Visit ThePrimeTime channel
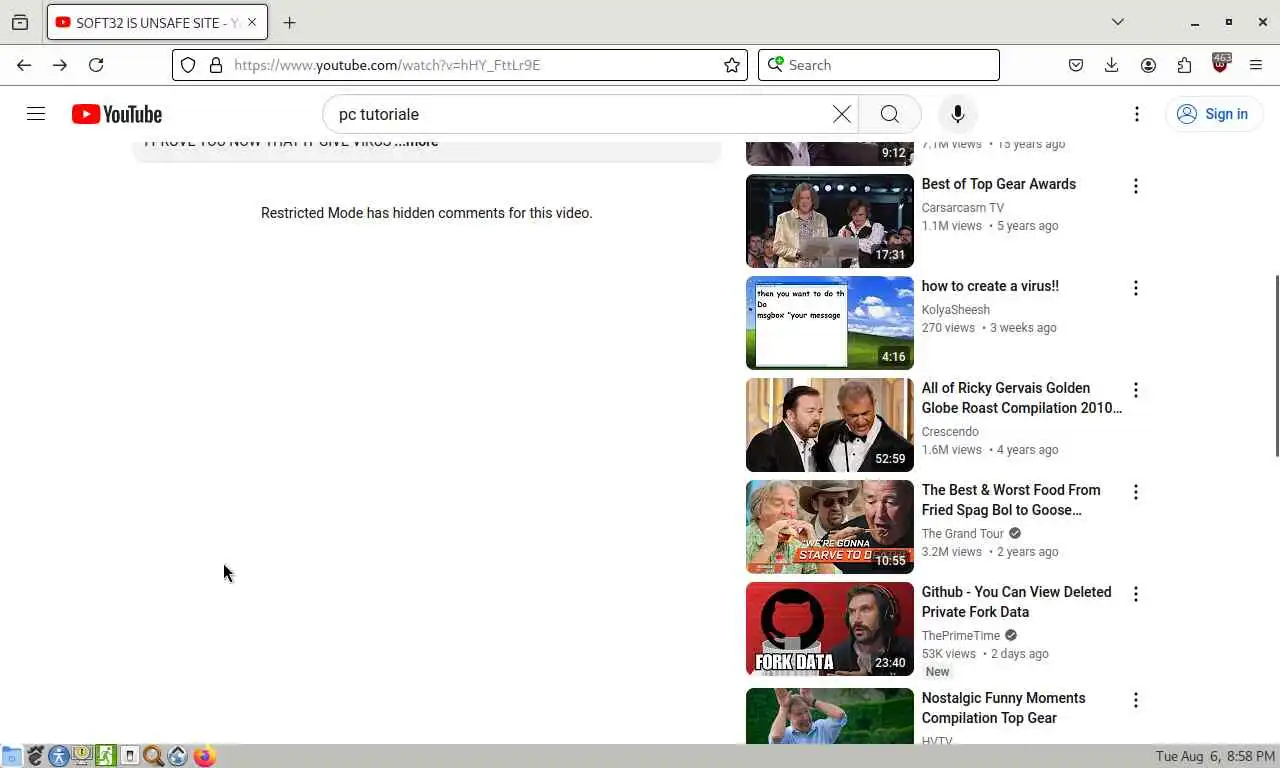The image size is (1280, 768). [x=961, y=636]
